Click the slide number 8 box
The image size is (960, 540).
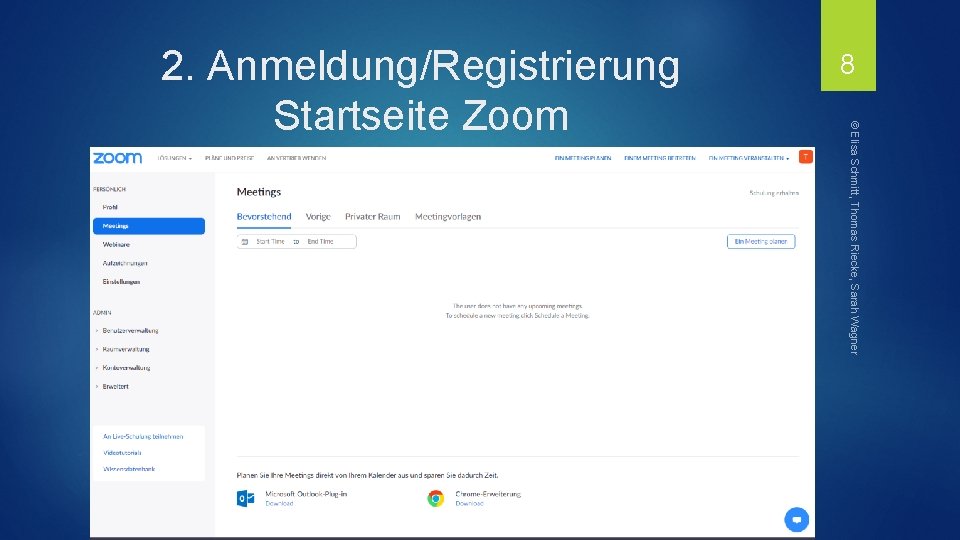click(x=848, y=45)
